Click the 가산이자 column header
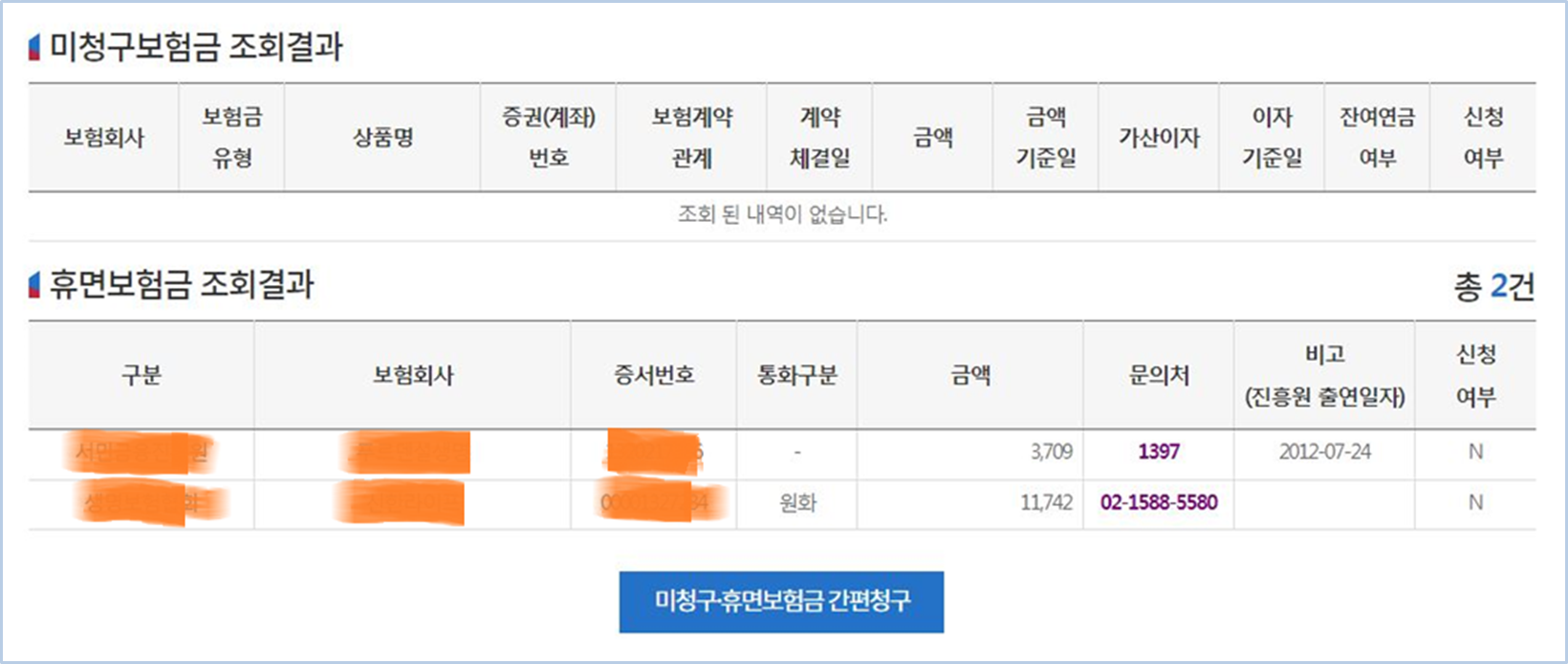Image resolution: width=1568 pixels, height=664 pixels. [x=1159, y=136]
